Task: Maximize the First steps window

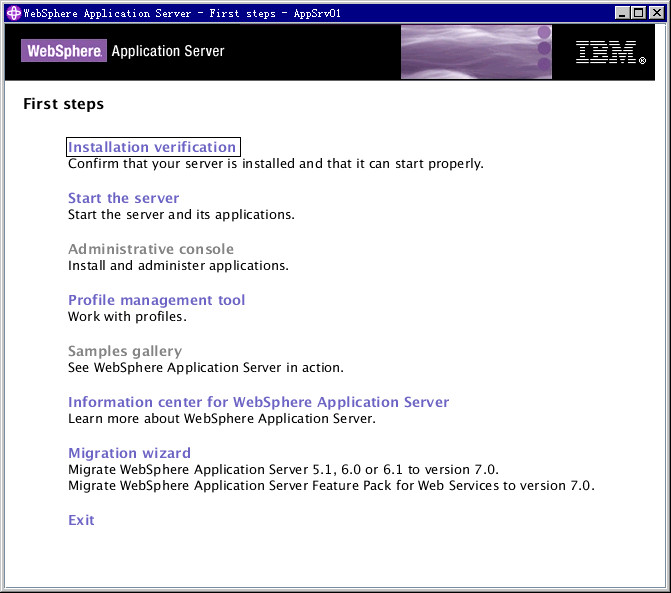Action: click(x=638, y=12)
